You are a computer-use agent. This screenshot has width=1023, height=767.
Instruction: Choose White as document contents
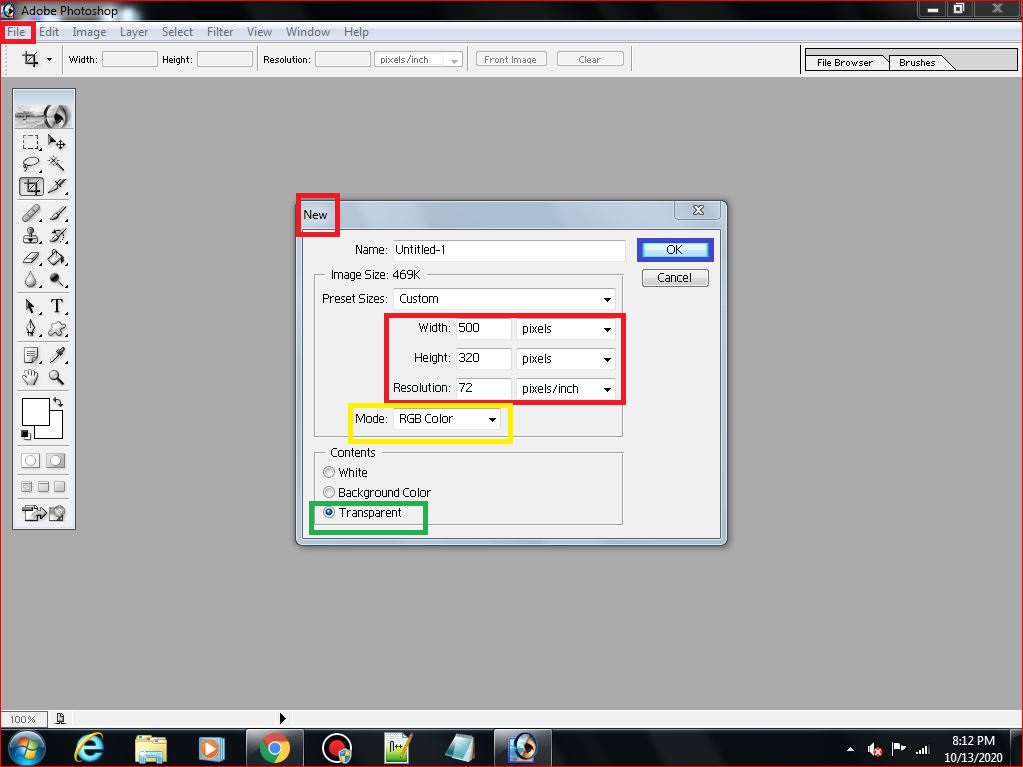pyautogui.click(x=329, y=472)
